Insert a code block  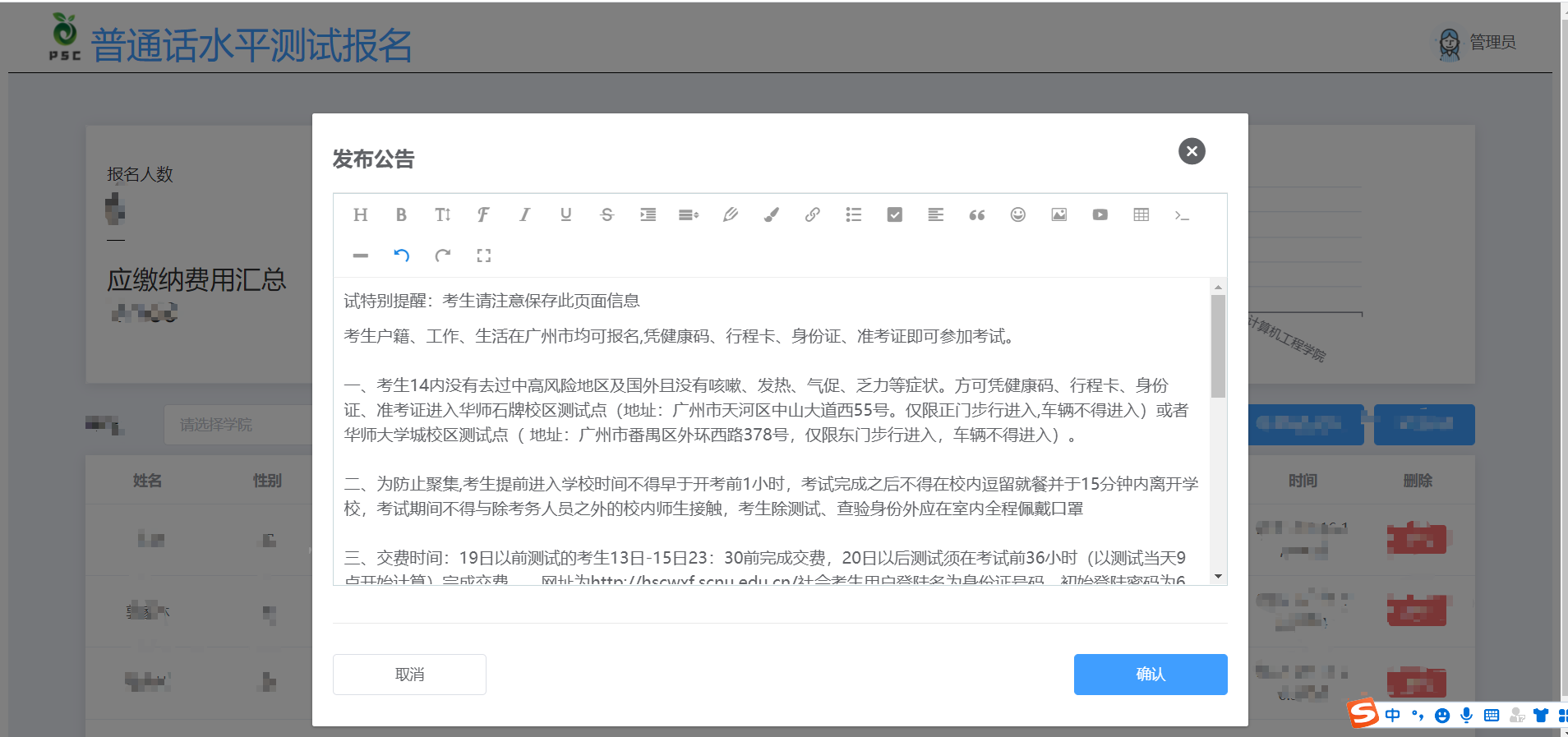point(1182,214)
